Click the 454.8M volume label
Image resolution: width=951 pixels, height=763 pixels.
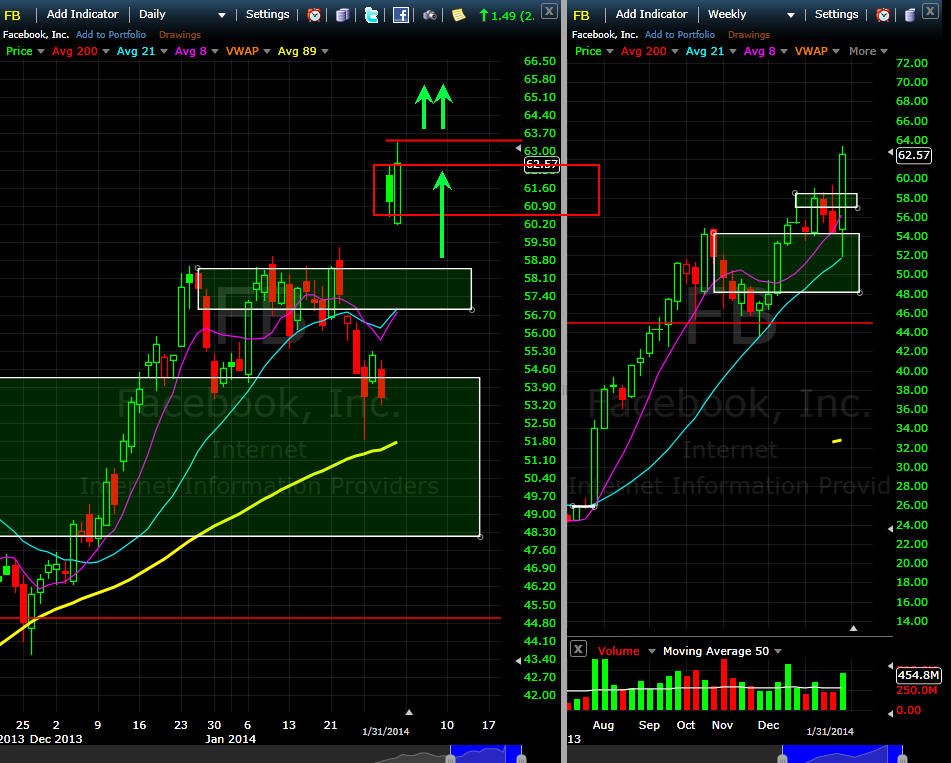[x=918, y=675]
